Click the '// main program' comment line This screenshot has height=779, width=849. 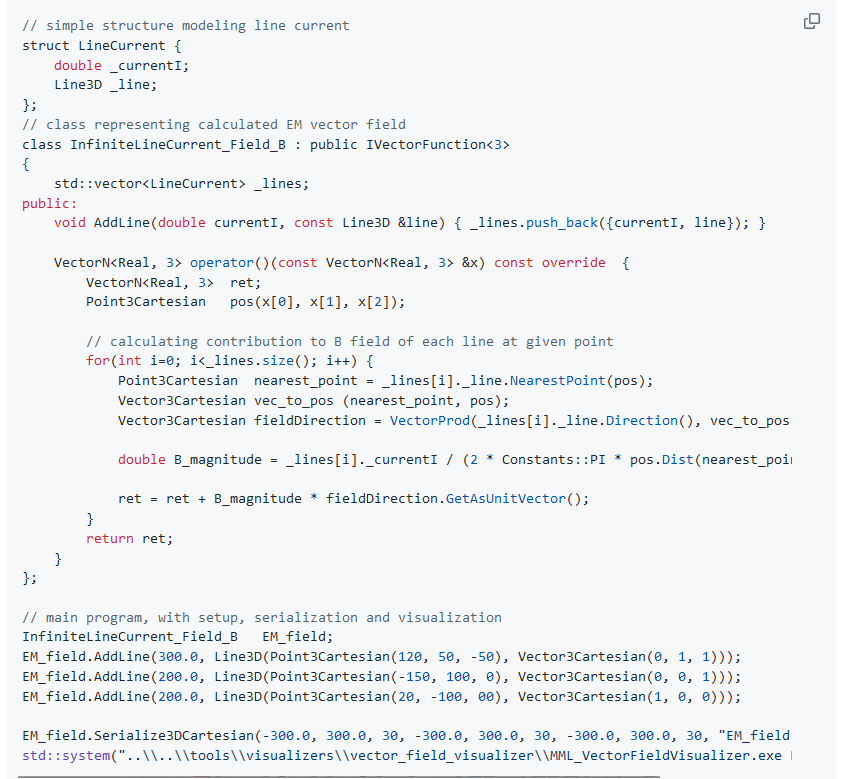[261, 617]
